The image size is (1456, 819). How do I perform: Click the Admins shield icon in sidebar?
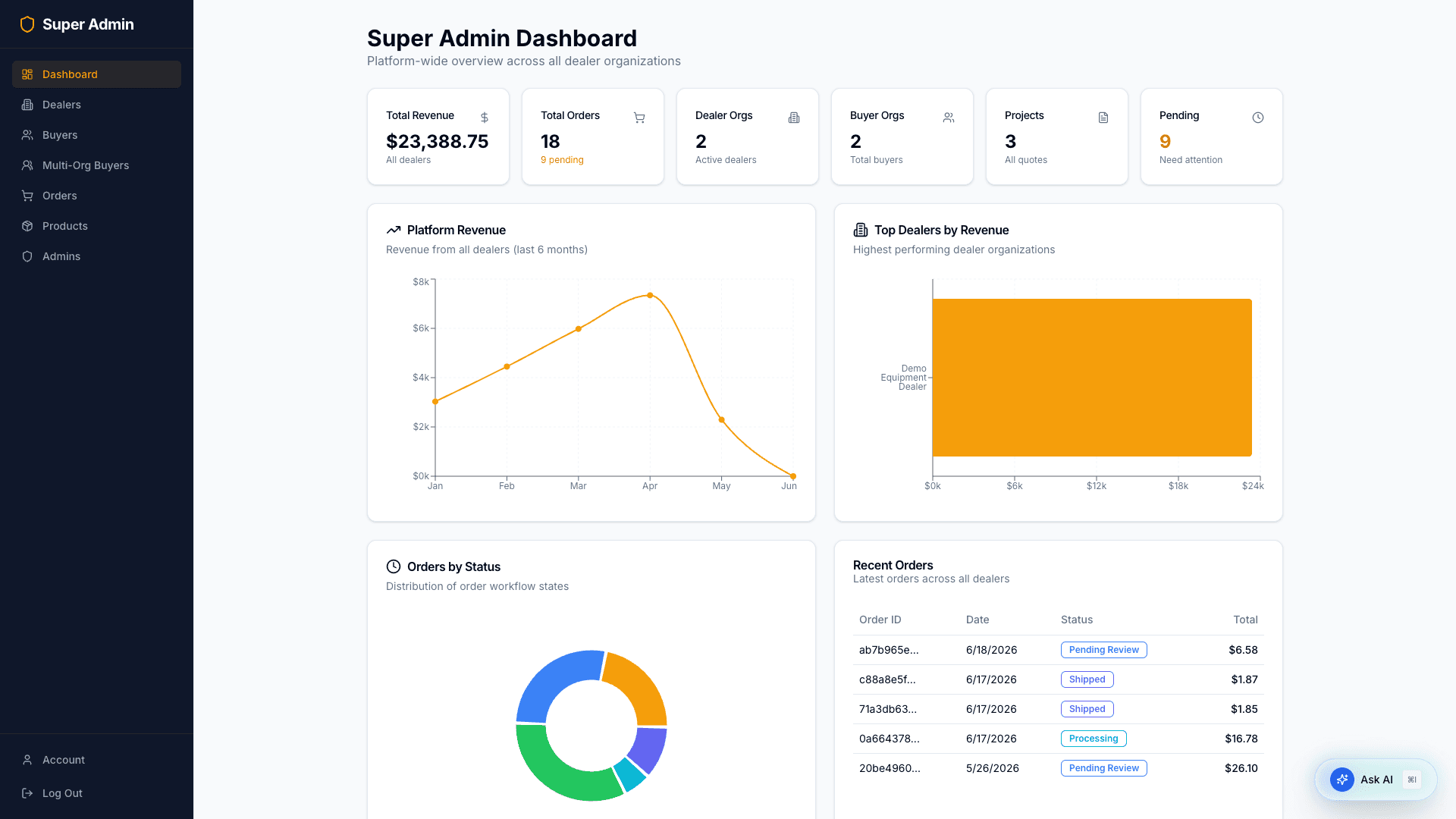click(x=27, y=256)
